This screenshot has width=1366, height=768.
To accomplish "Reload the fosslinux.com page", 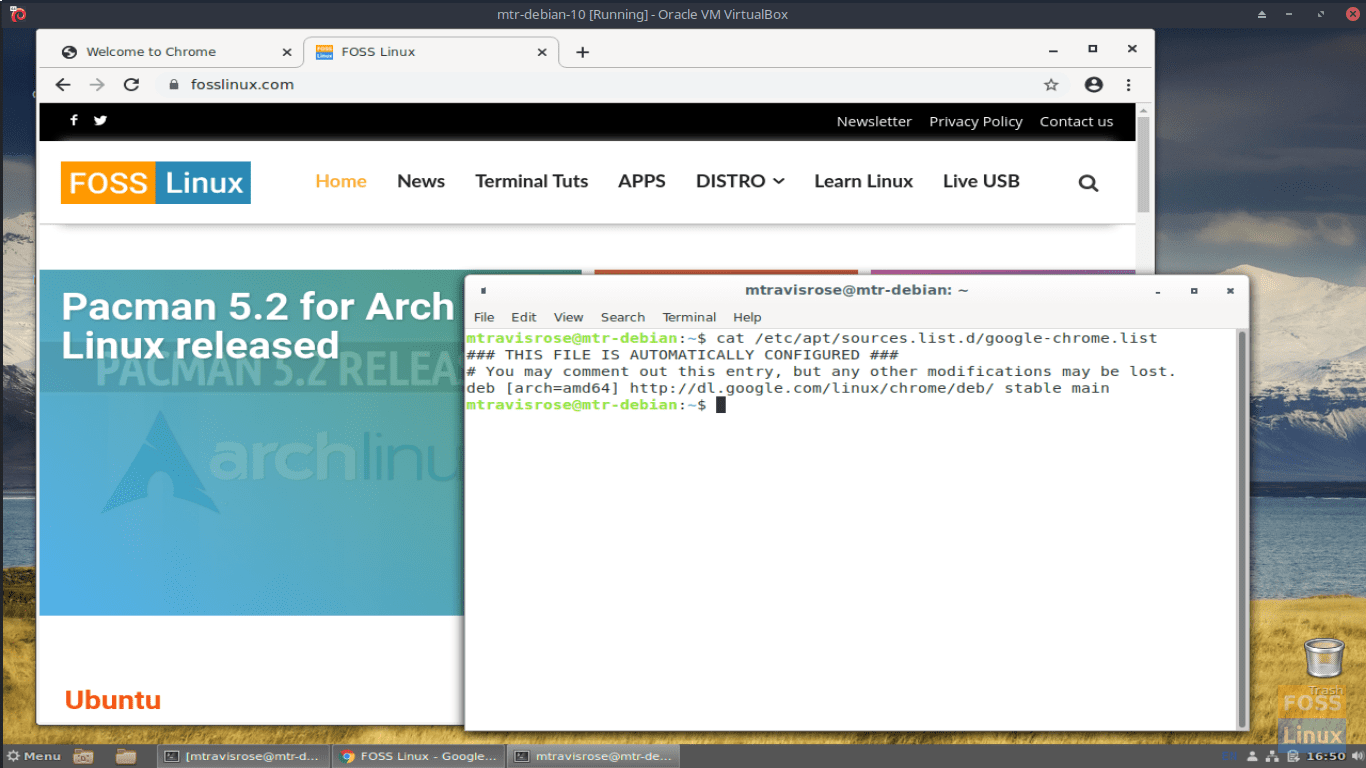I will click(131, 85).
